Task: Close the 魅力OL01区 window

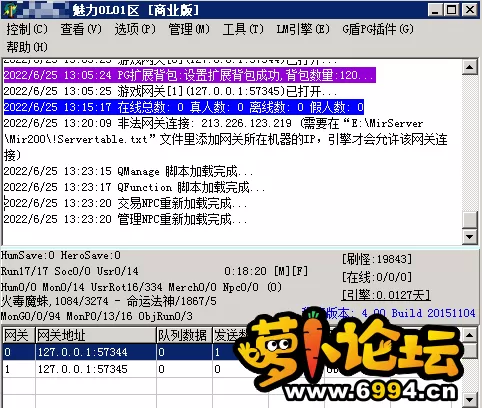Action: [470, 10]
